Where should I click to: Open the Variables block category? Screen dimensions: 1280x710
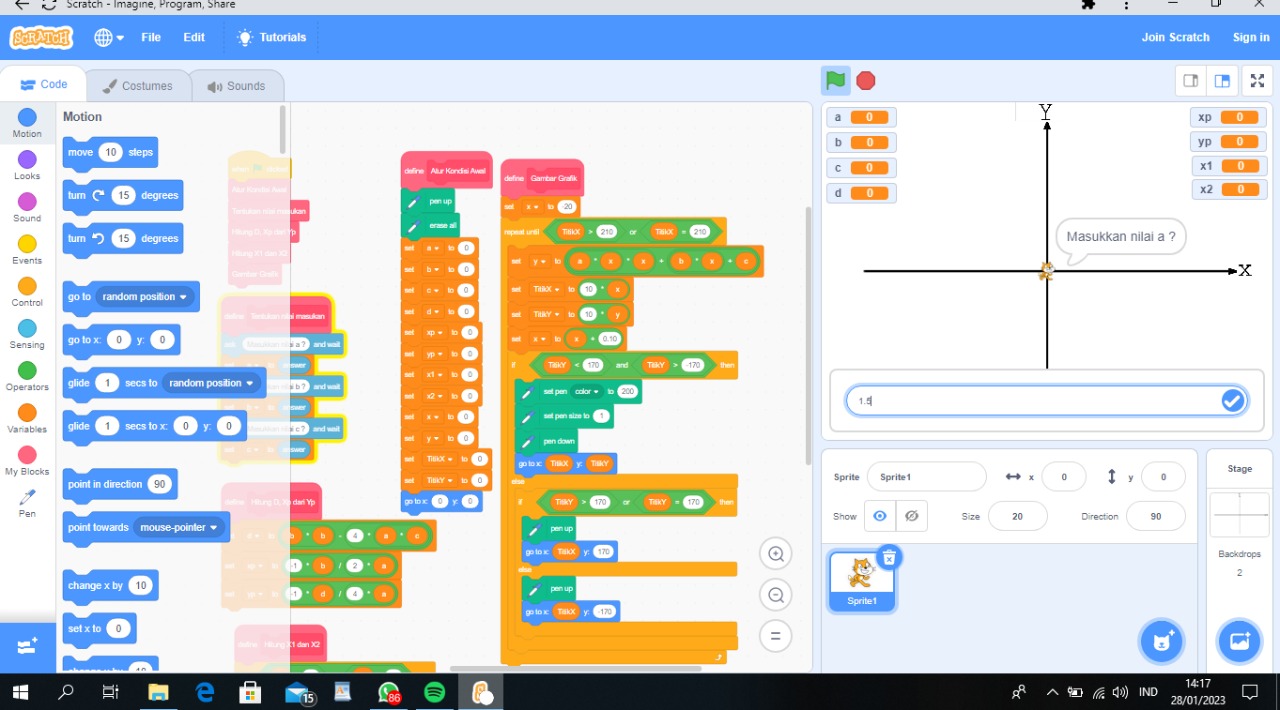(x=27, y=419)
